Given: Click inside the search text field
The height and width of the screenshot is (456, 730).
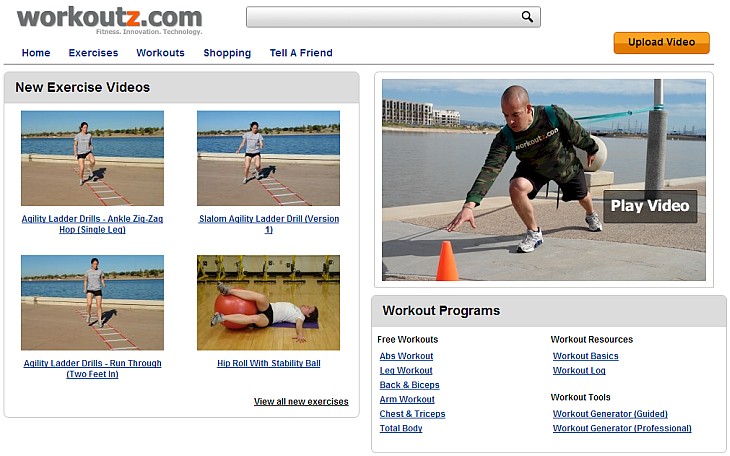Looking at the screenshot, I should pos(383,17).
